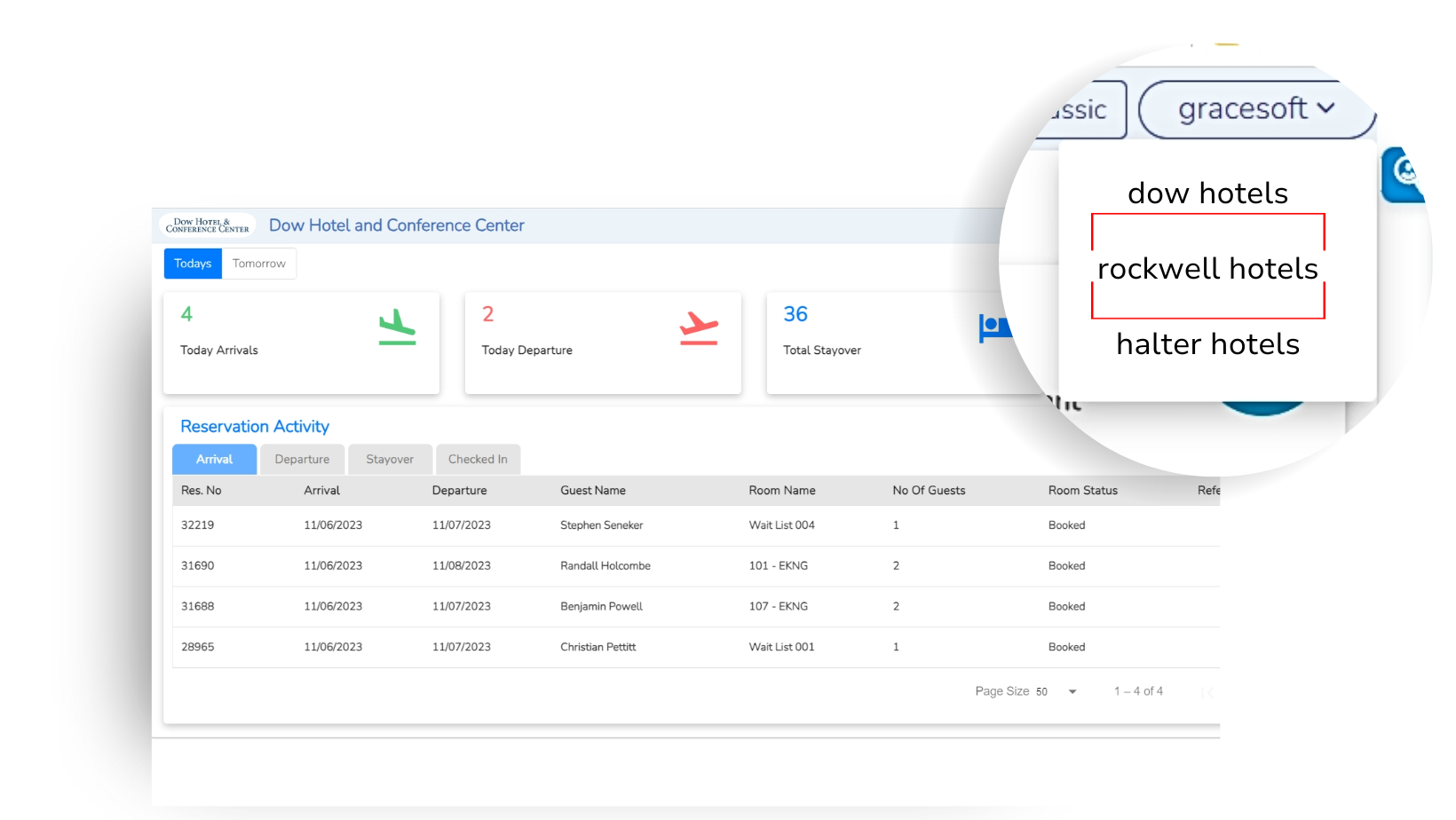1456x820 pixels.
Task: Click the 1 – 4 of 4 pagination label
Action: (x=1138, y=691)
